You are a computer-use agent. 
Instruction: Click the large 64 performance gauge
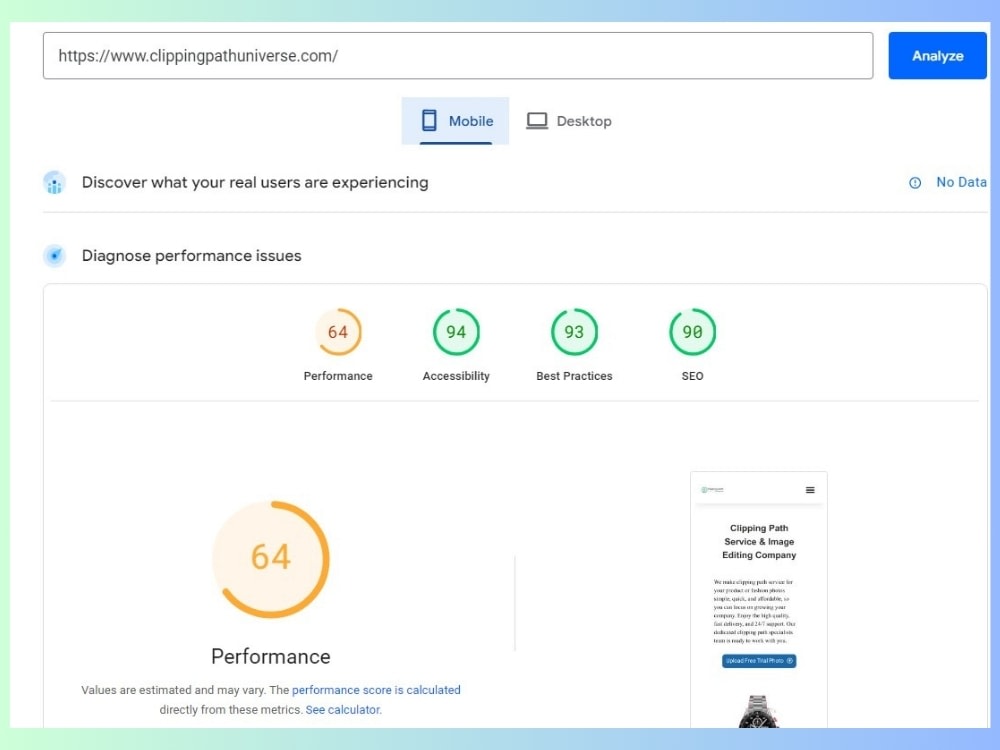(x=271, y=559)
